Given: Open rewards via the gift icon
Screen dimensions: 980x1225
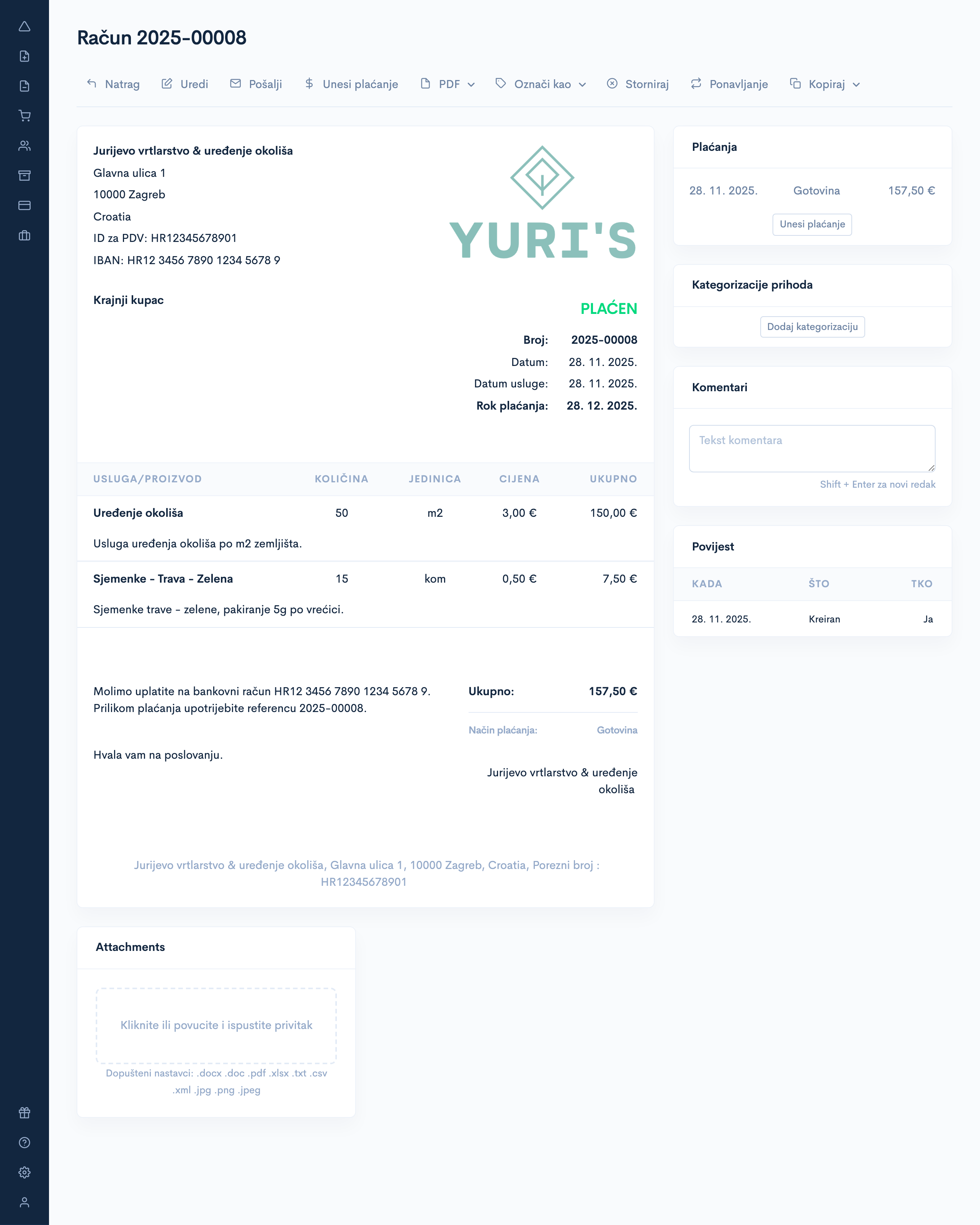Looking at the screenshot, I should pos(25,1112).
